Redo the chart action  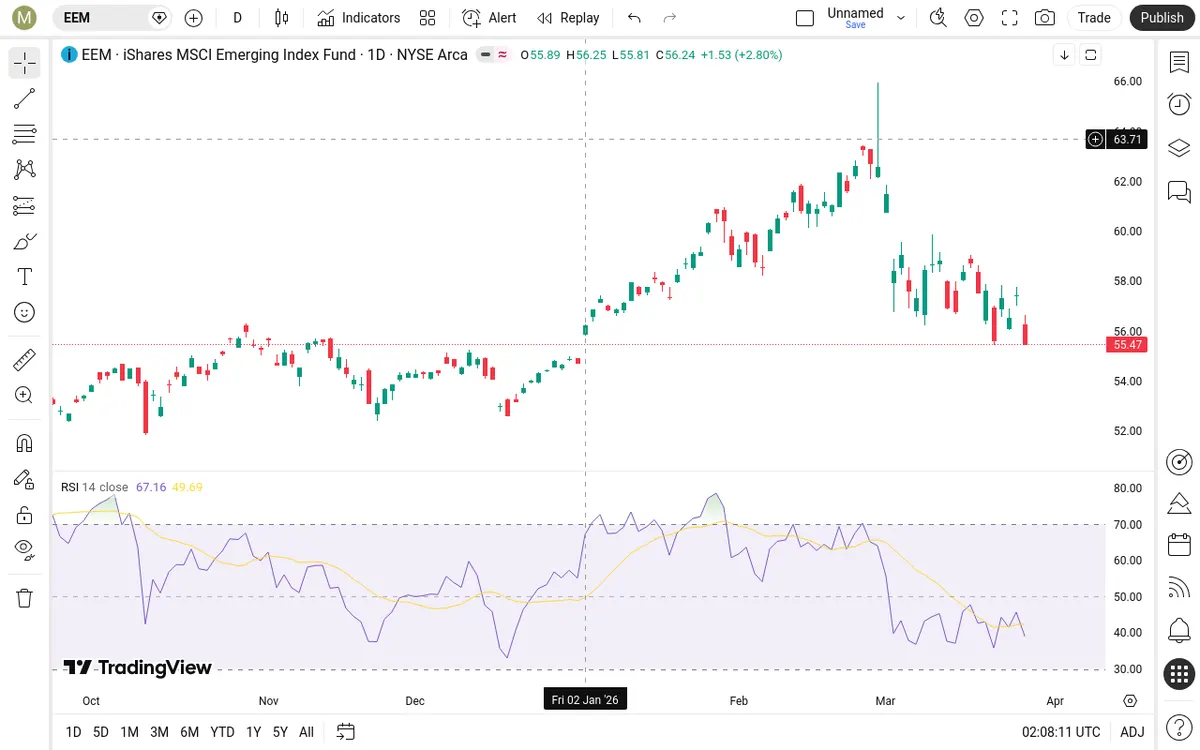click(670, 18)
